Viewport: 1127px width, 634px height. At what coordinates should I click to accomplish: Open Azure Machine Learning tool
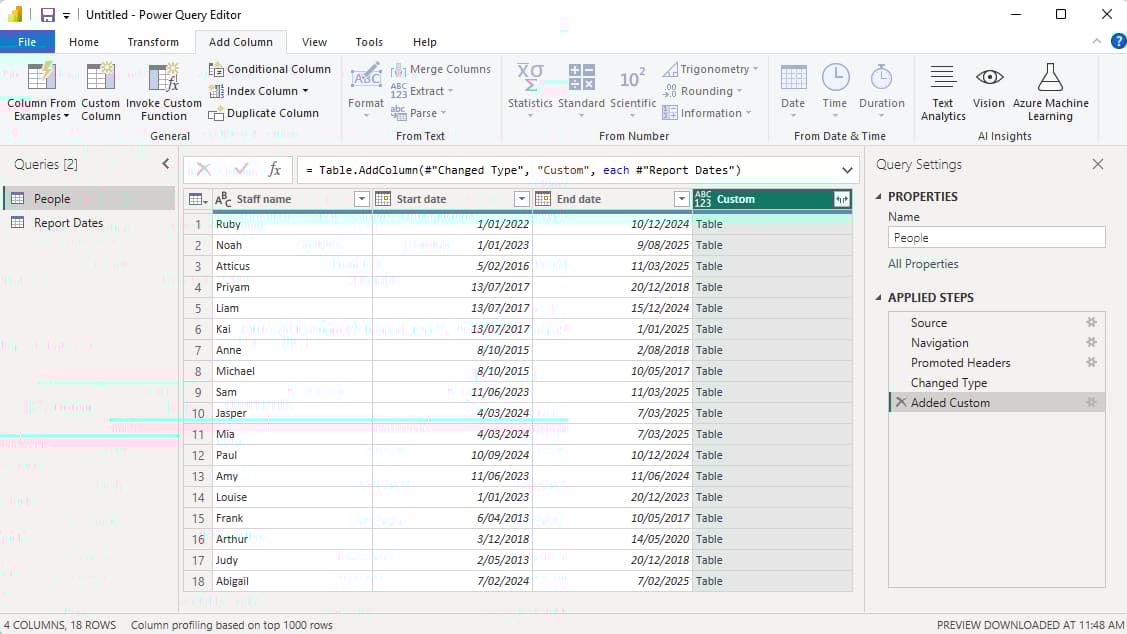point(1049,79)
